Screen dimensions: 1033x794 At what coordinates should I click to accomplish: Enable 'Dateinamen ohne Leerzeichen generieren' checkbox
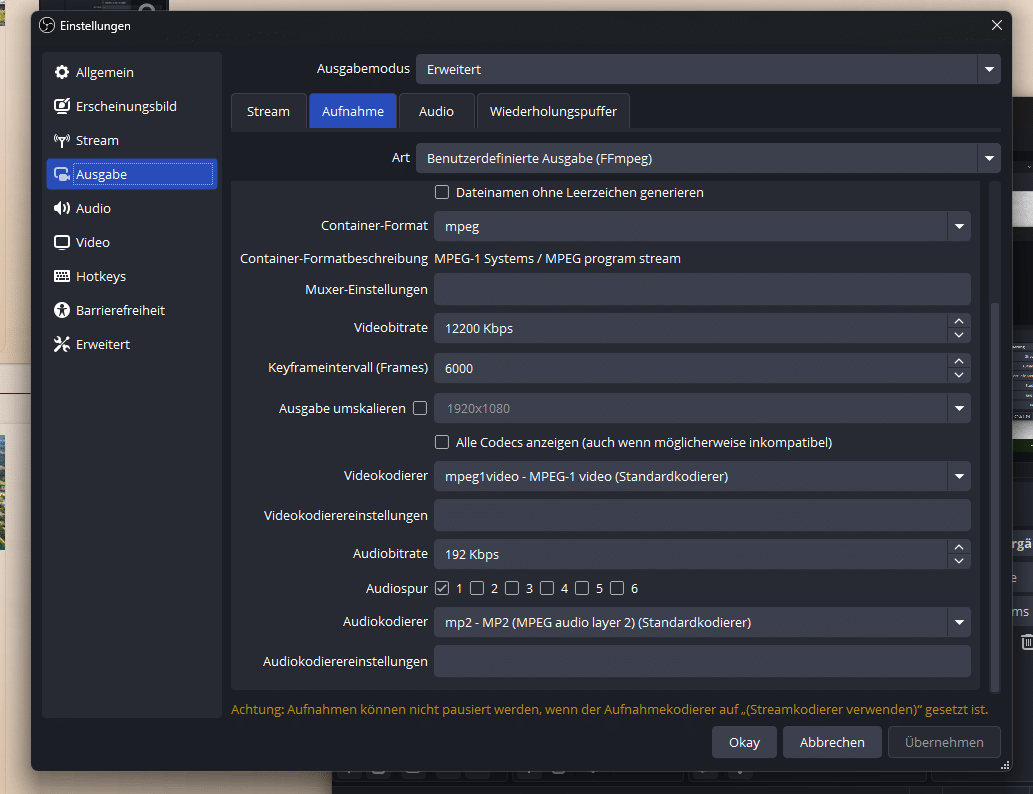click(442, 192)
